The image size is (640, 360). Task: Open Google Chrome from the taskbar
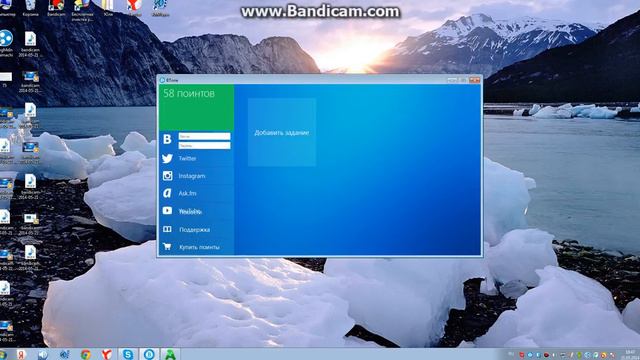click(85, 354)
